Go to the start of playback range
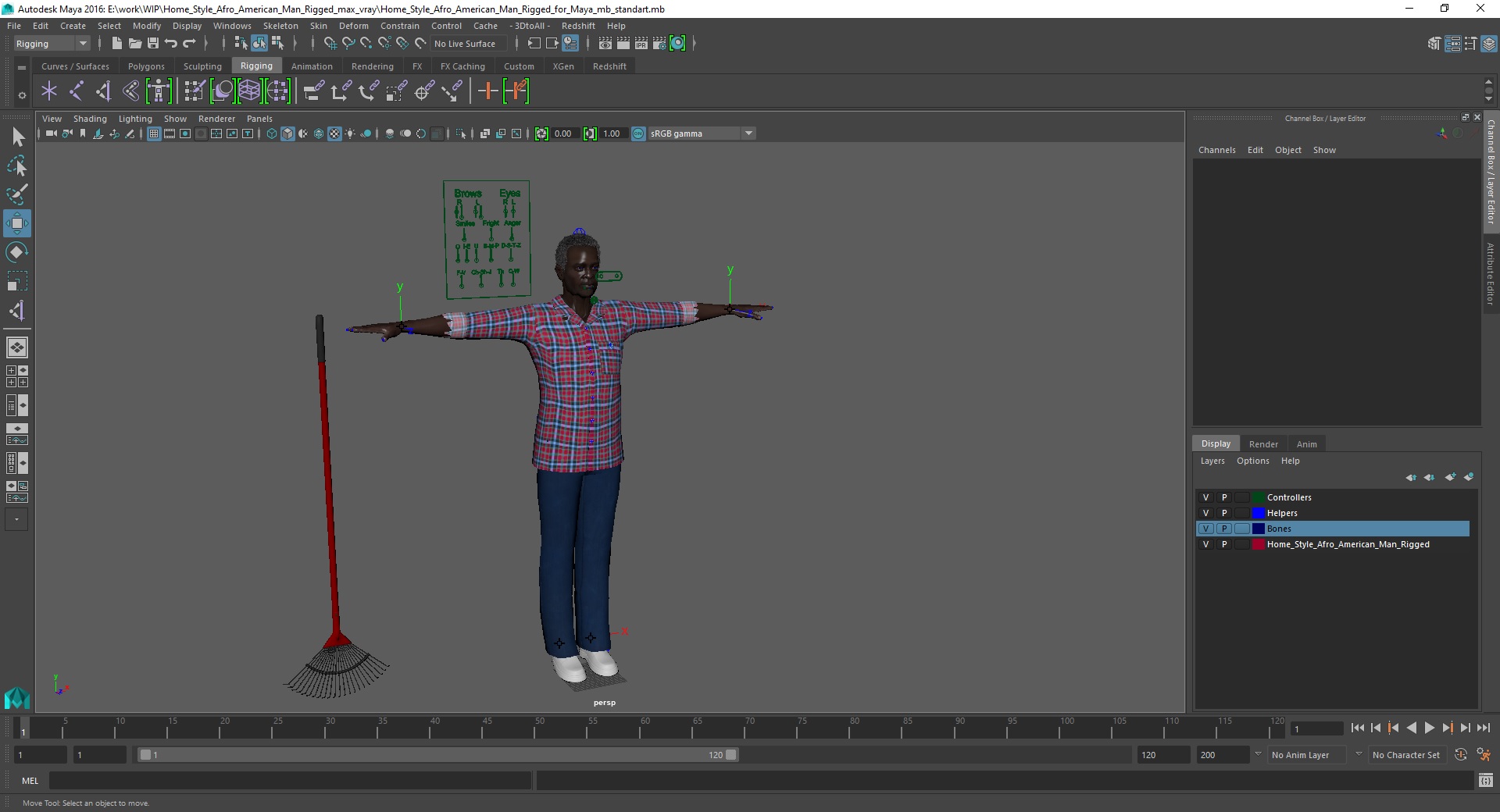Image resolution: width=1500 pixels, height=812 pixels. [x=1357, y=728]
